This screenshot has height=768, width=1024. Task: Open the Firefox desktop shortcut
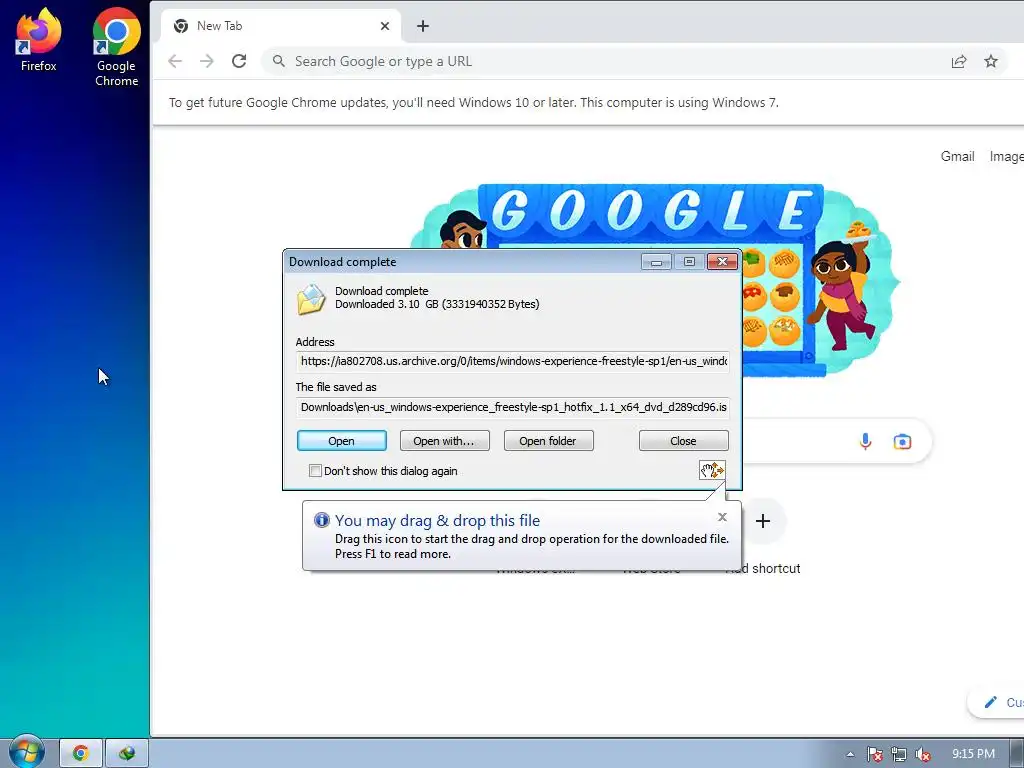tap(38, 40)
